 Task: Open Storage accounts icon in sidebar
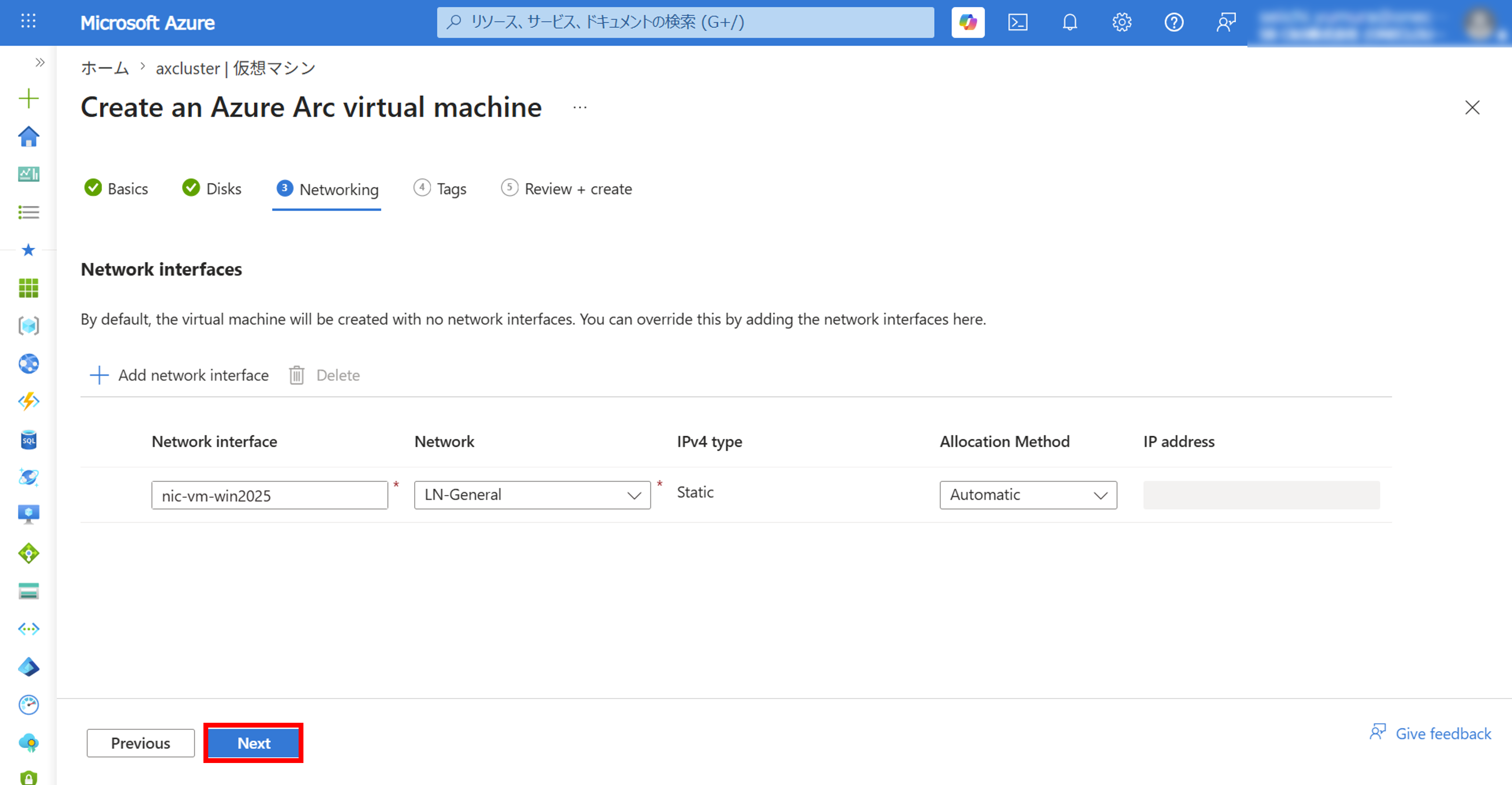click(x=28, y=591)
